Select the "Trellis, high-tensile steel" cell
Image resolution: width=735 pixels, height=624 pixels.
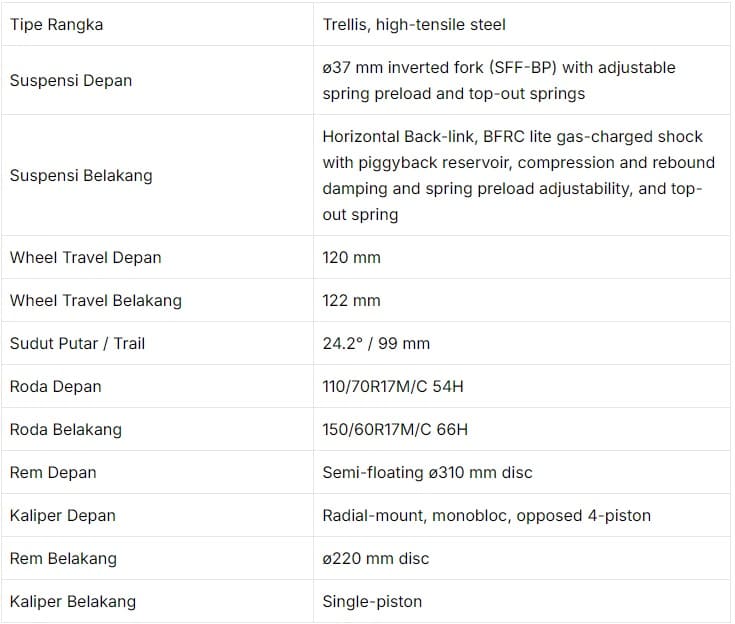point(414,24)
